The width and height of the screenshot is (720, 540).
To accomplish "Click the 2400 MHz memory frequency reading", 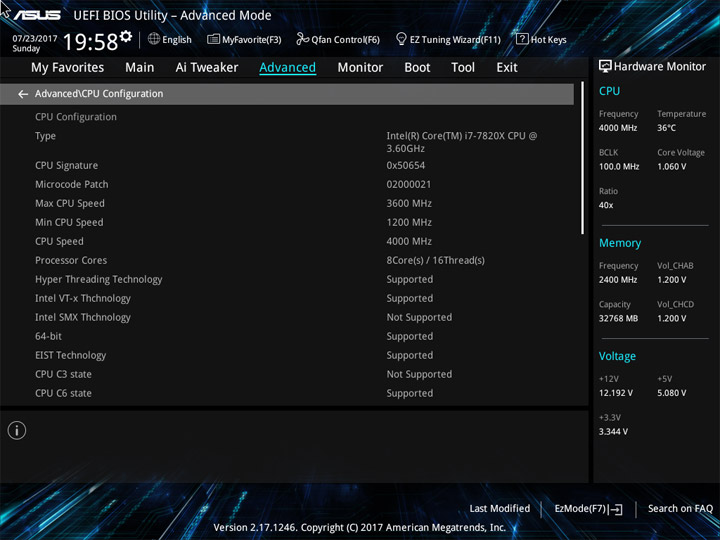I will tap(618, 280).
